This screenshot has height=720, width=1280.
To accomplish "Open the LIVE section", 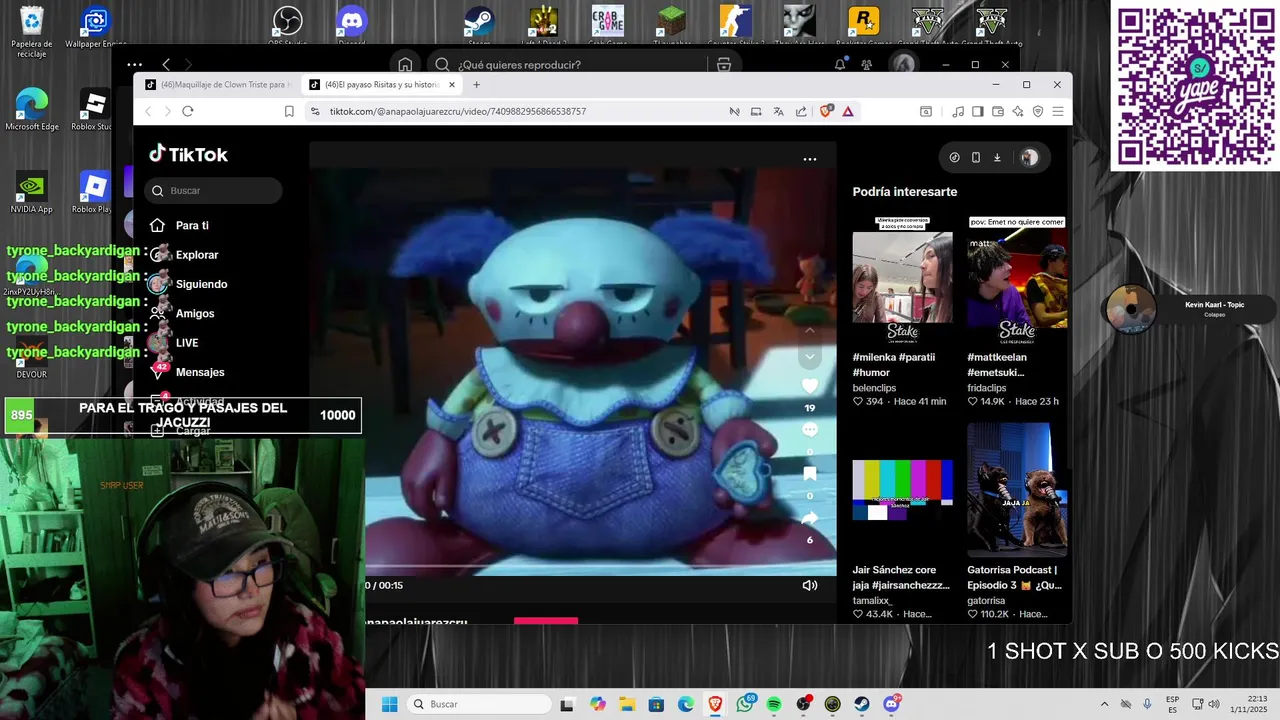I will [x=174, y=343].
